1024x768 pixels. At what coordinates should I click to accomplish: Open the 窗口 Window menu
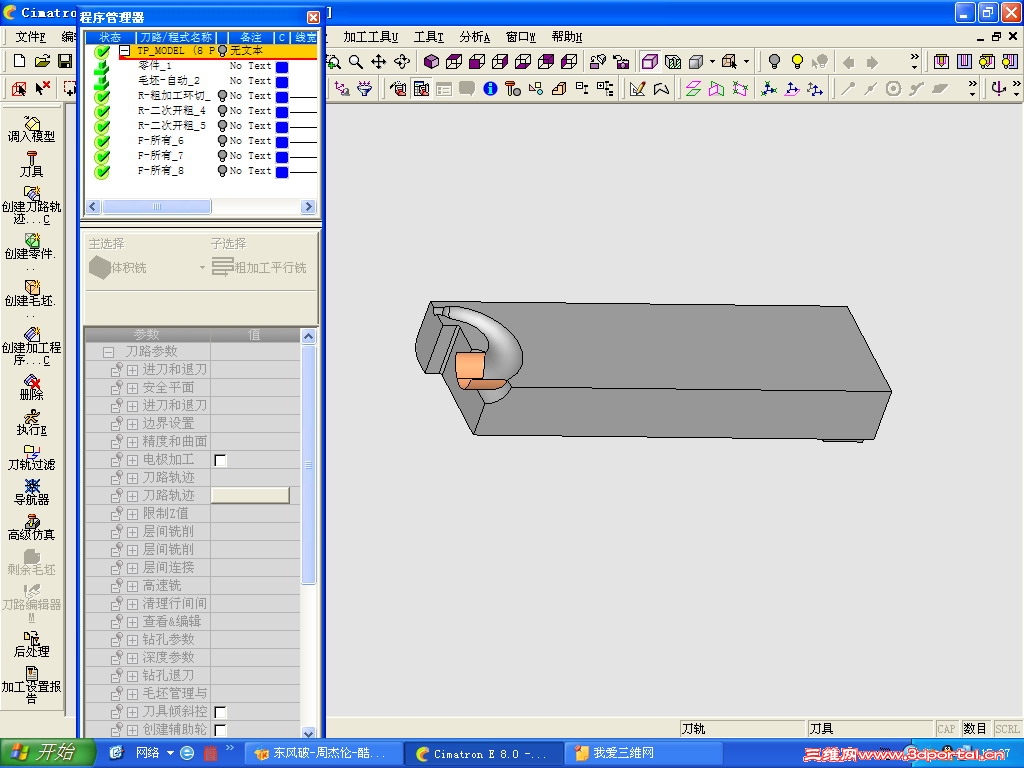520,37
